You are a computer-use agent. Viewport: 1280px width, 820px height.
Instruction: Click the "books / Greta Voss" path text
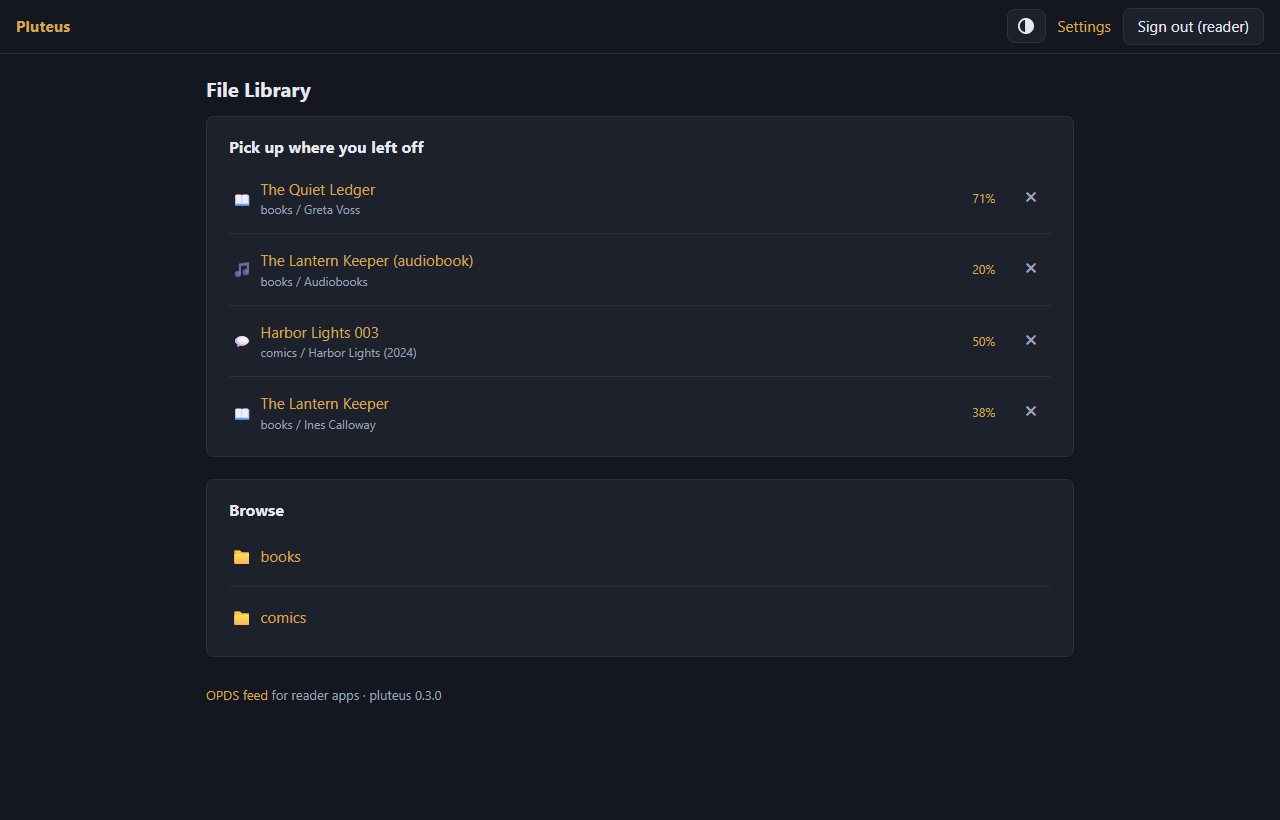pyautogui.click(x=310, y=210)
